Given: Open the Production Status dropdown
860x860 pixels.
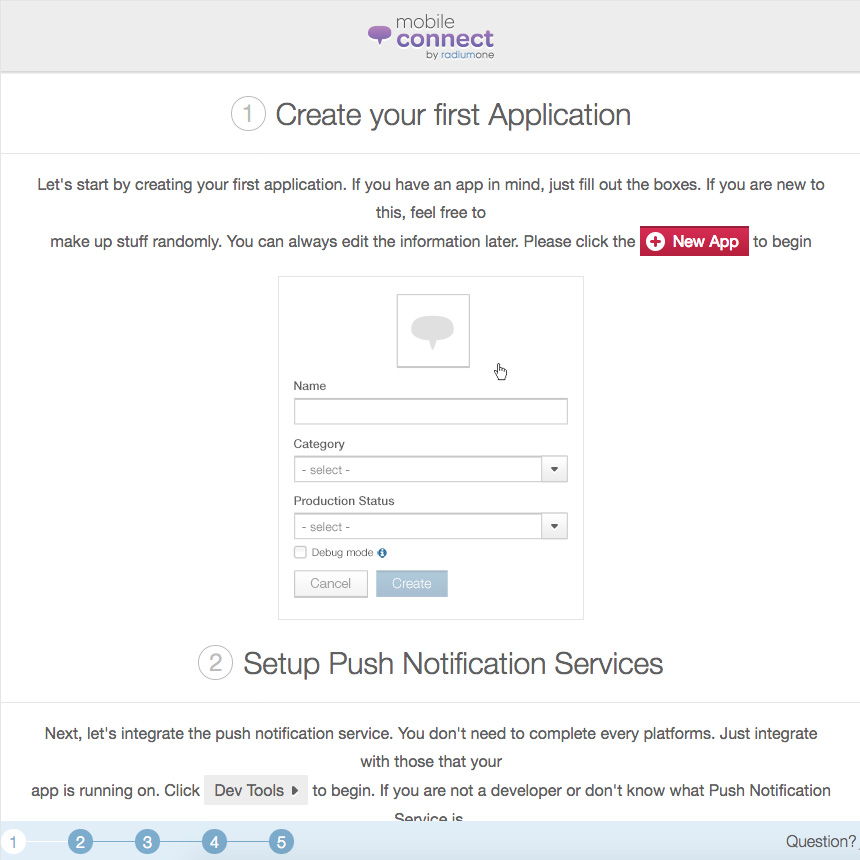Looking at the screenshot, I should 431,527.
